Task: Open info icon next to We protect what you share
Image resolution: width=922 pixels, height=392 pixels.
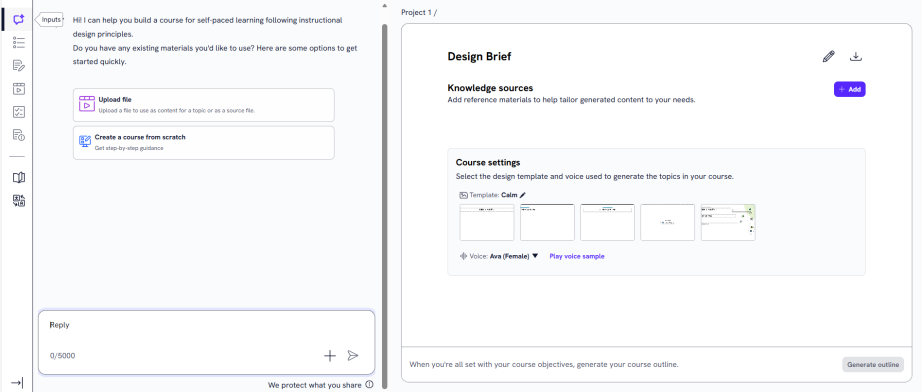Action: tap(369, 385)
